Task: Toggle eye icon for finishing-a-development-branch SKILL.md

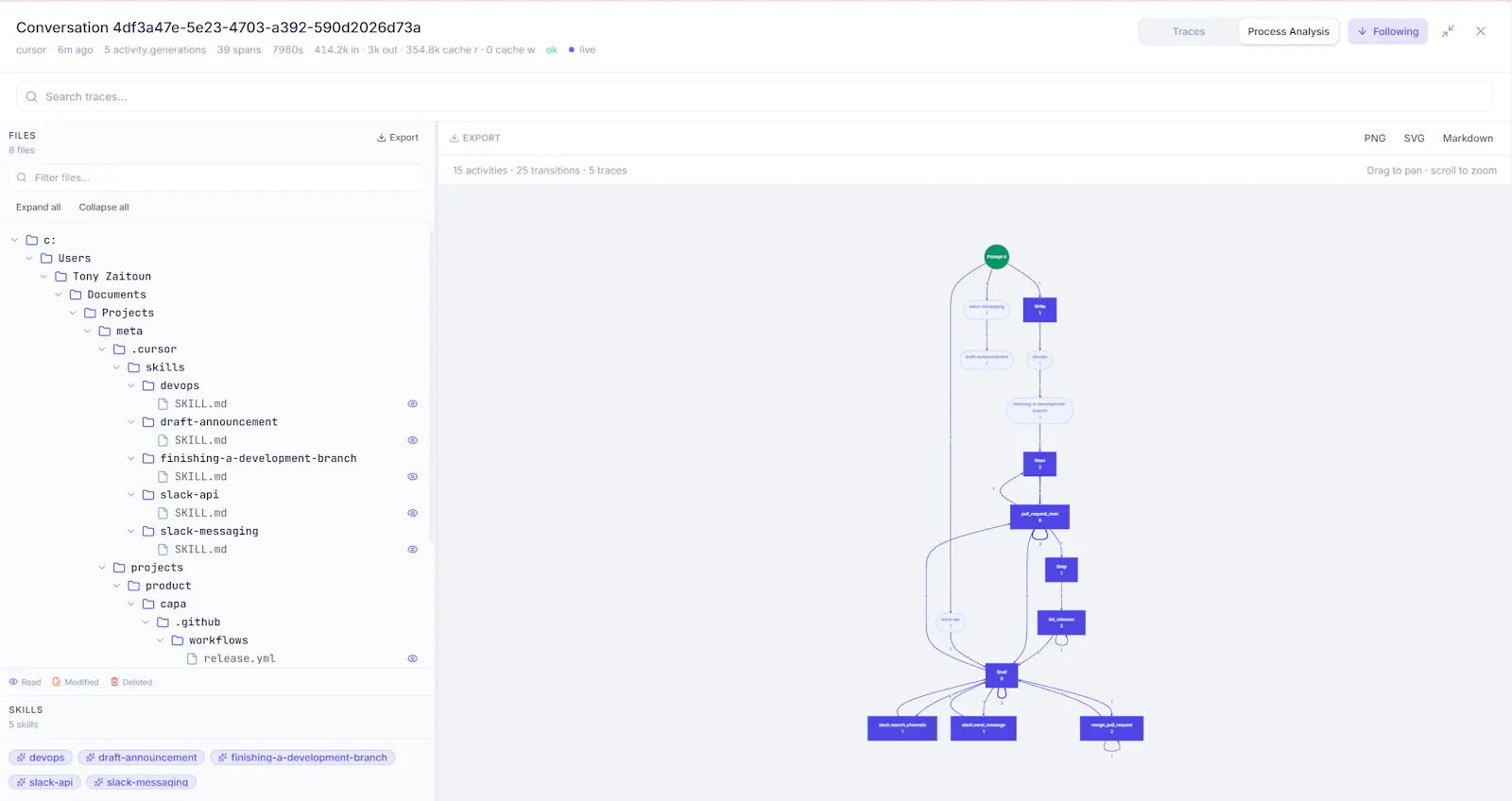Action: tap(412, 477)
